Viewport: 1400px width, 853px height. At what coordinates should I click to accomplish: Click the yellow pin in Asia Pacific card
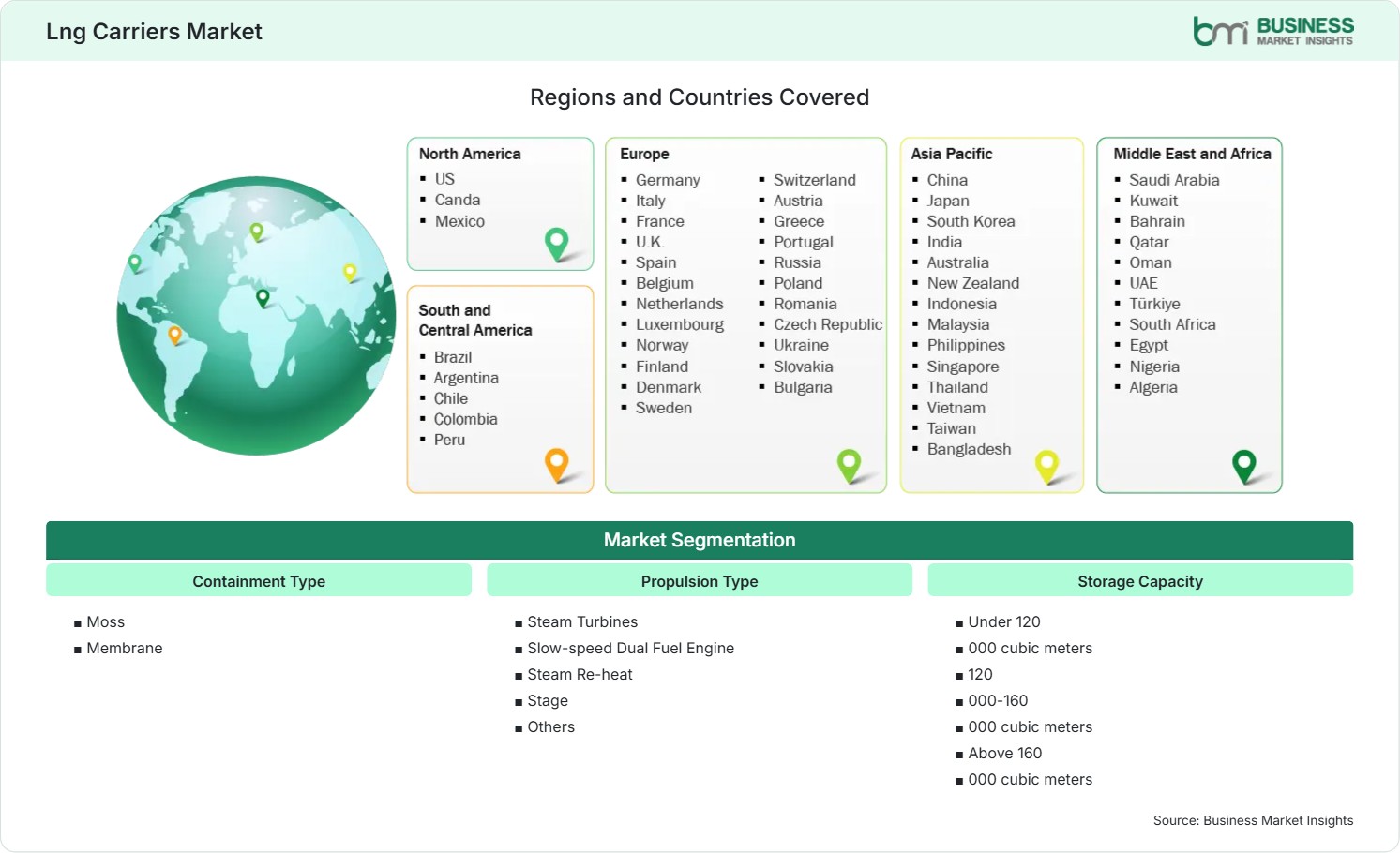click(1046, 467)
